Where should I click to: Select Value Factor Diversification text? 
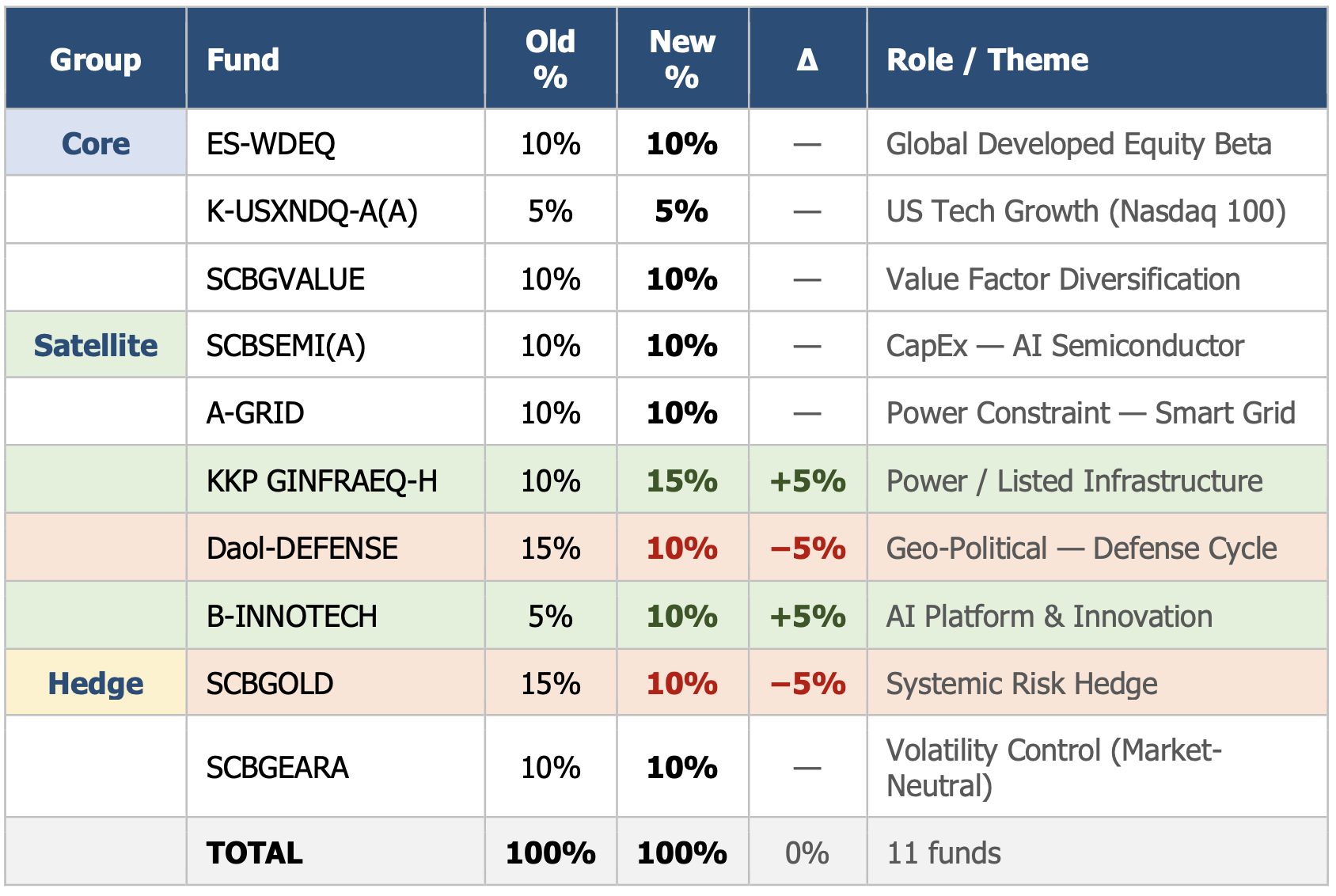[1063, 279]
